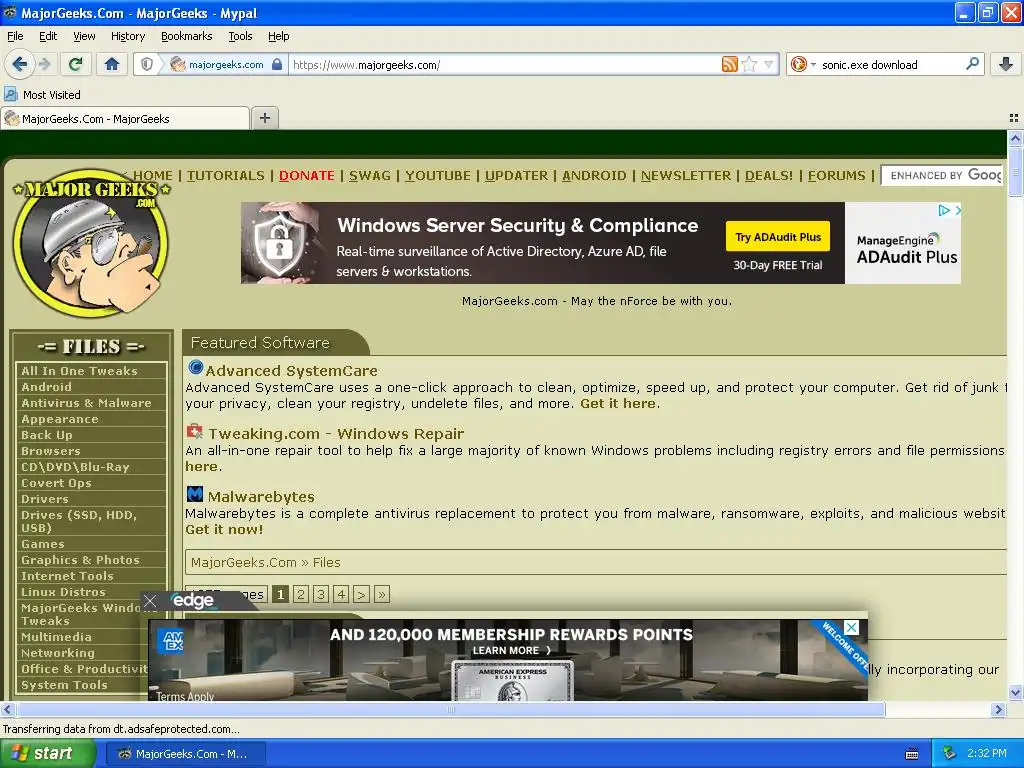Select MajorGeeks.Com taskbar button
This screenshot has height=768, width=1024.
pyautogui.click(x=186, y=754)
